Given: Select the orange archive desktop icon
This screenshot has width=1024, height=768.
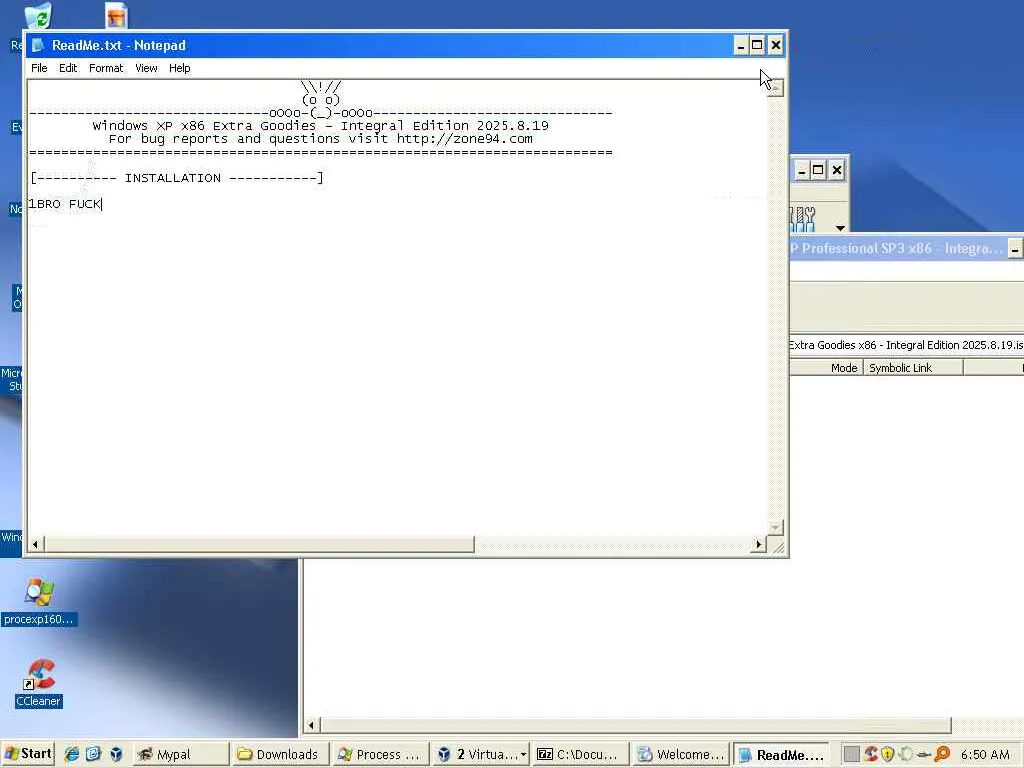Looking at the screenshot, I should (116, 15).
